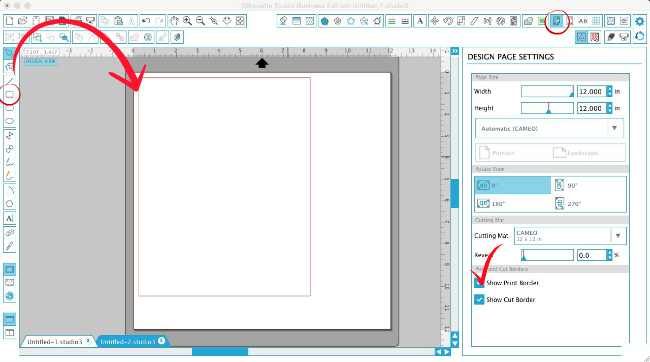
Task: Open Cutting Mat CAMEO dropdown
Action: point(570,236)
